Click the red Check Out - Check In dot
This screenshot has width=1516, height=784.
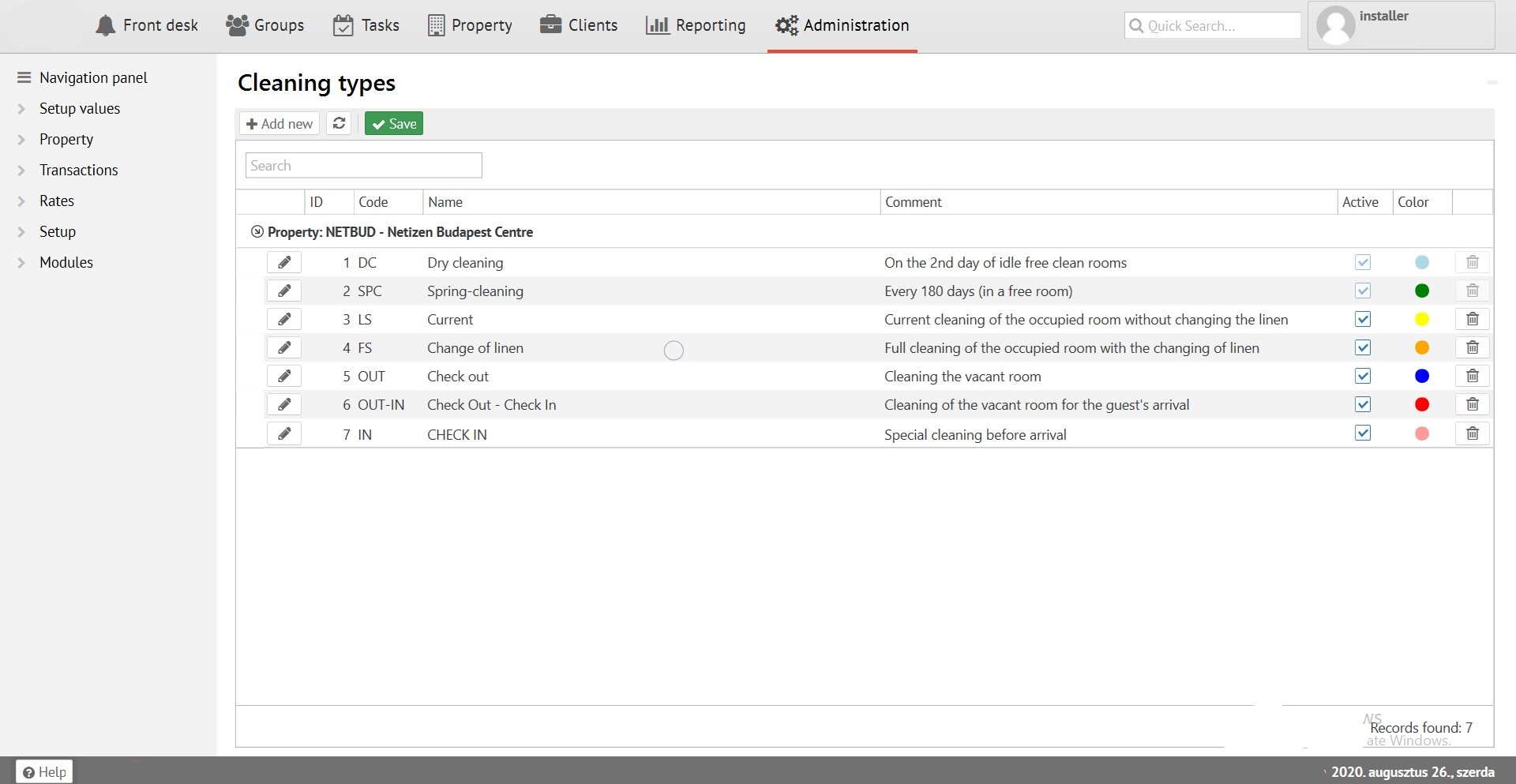pyautogui.click(x=1422, y=404)
